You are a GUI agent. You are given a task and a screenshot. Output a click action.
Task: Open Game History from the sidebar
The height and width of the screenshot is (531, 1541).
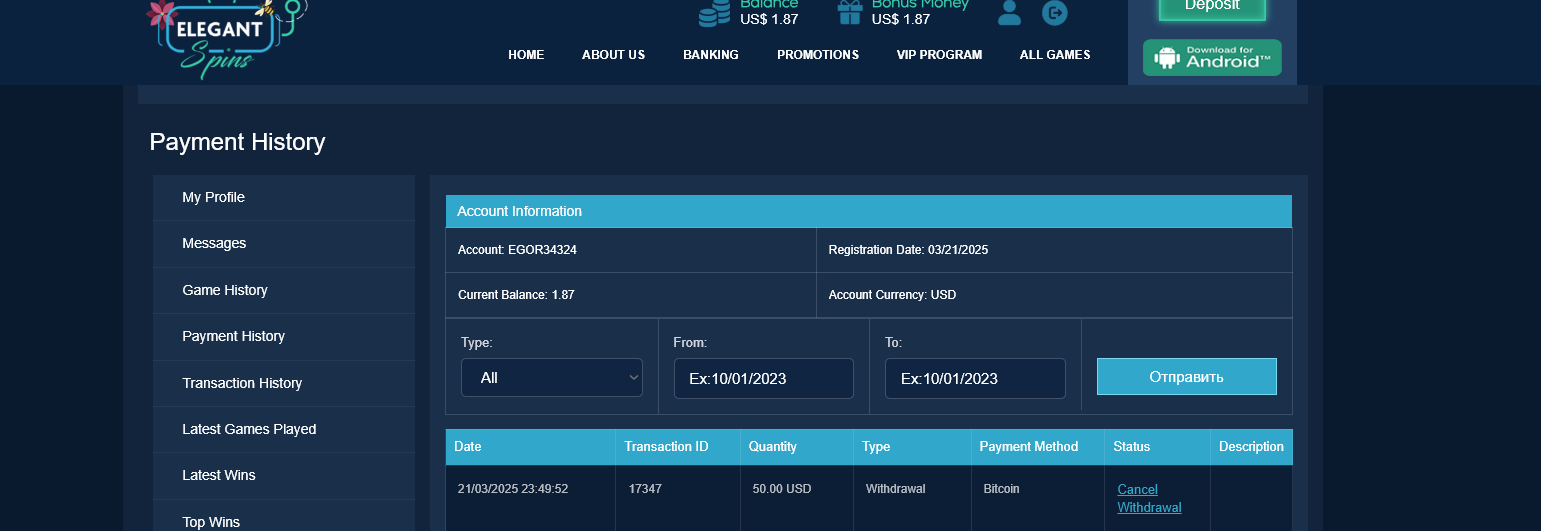point(225,291)
